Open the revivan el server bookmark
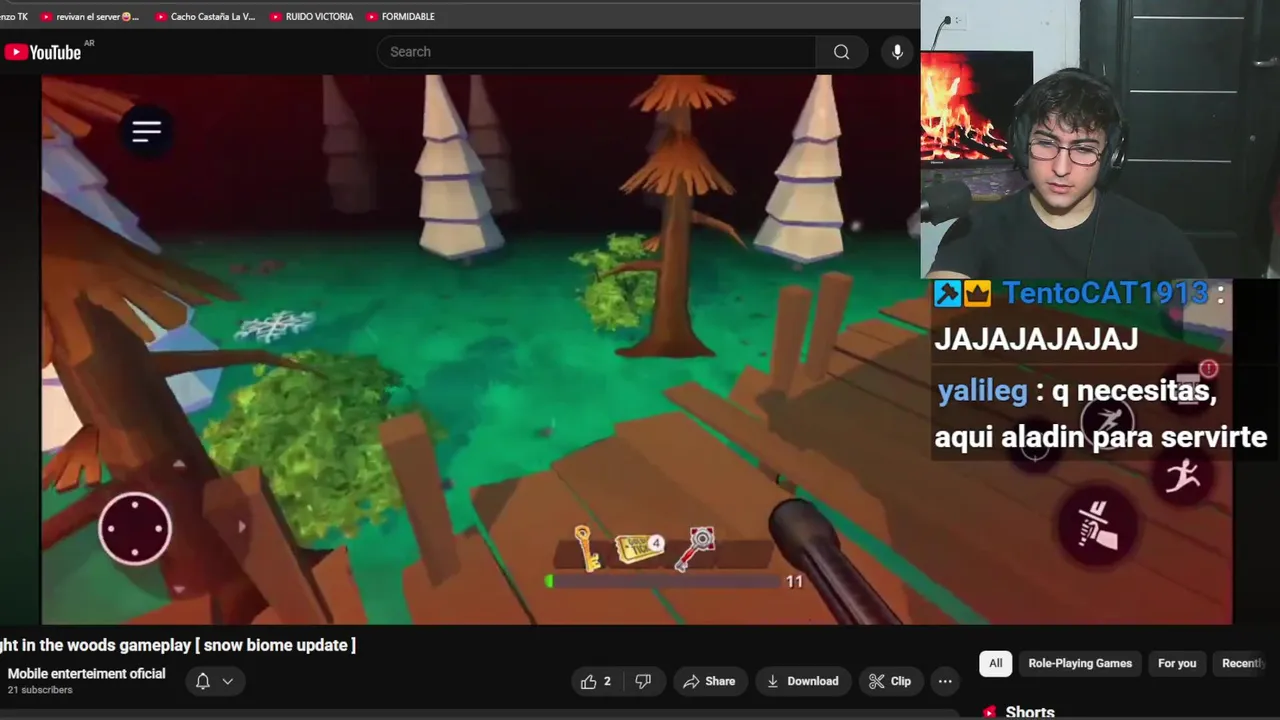The height and width of the screenshot is (720, 1280). (x=90, y=16)
